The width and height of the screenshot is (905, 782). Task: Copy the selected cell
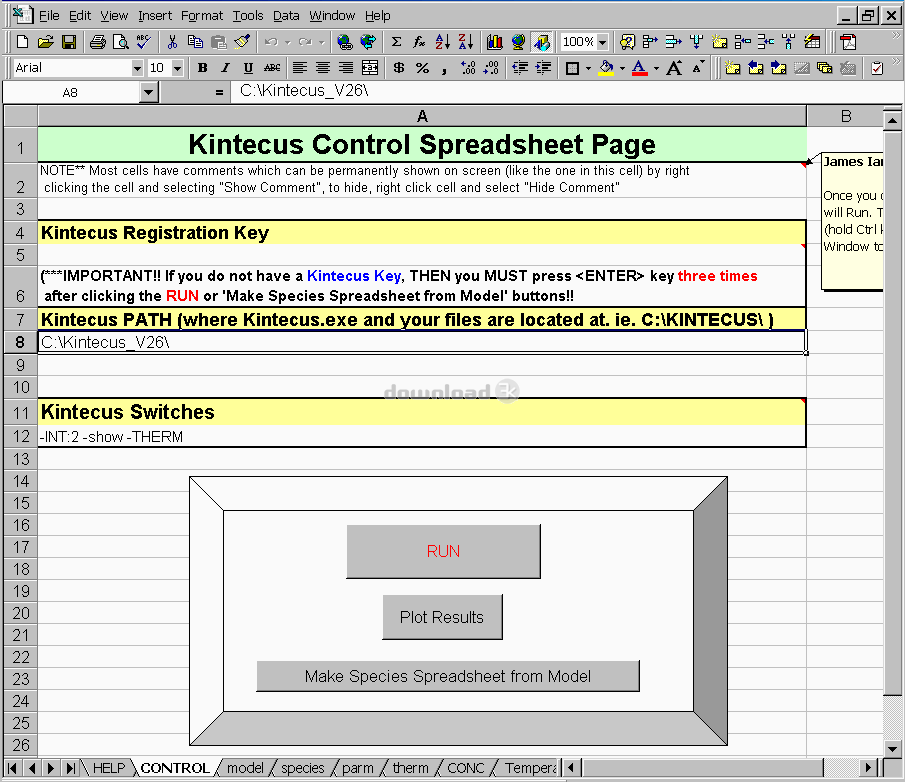[195, 42]
